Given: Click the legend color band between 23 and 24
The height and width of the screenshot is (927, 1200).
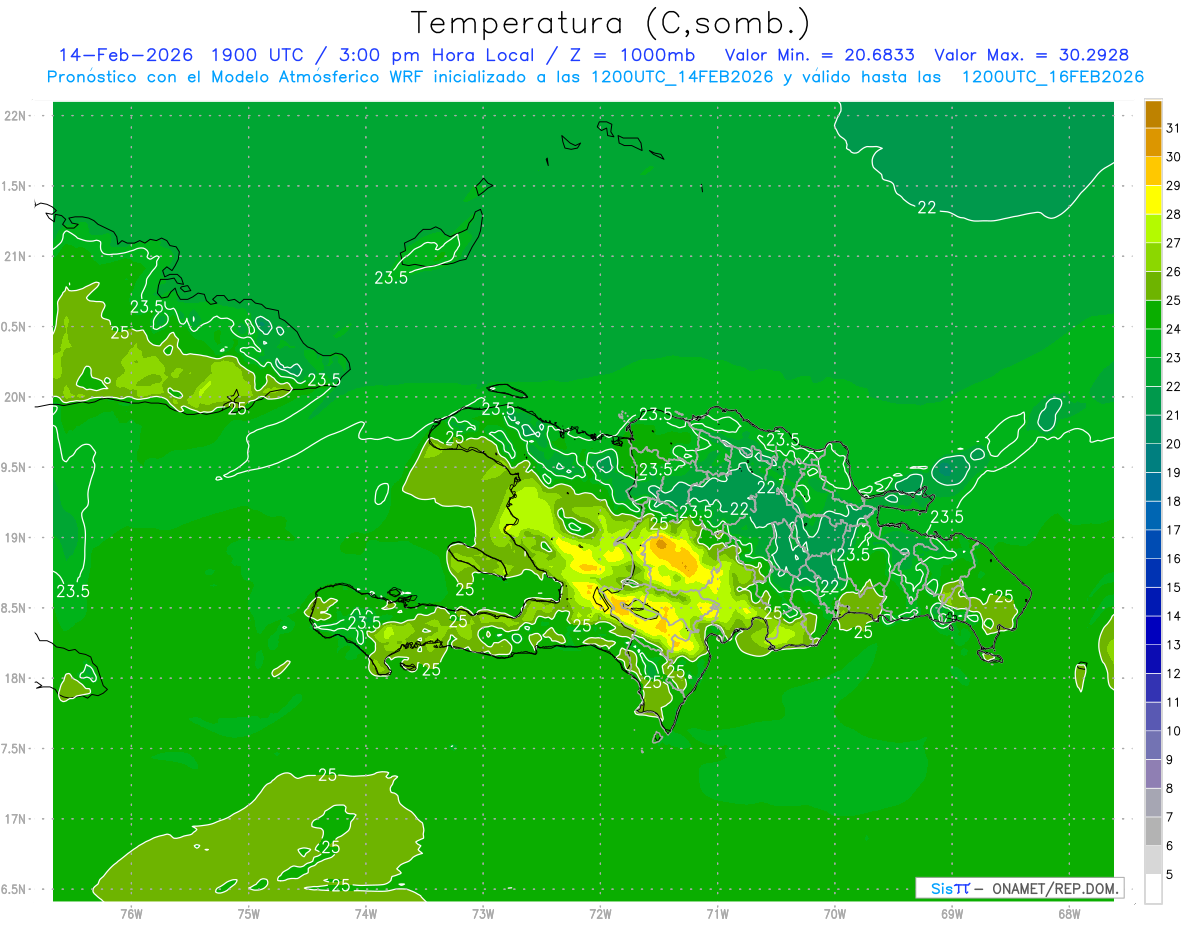Looking at the screenshot, I should [x=1153, y=344].
